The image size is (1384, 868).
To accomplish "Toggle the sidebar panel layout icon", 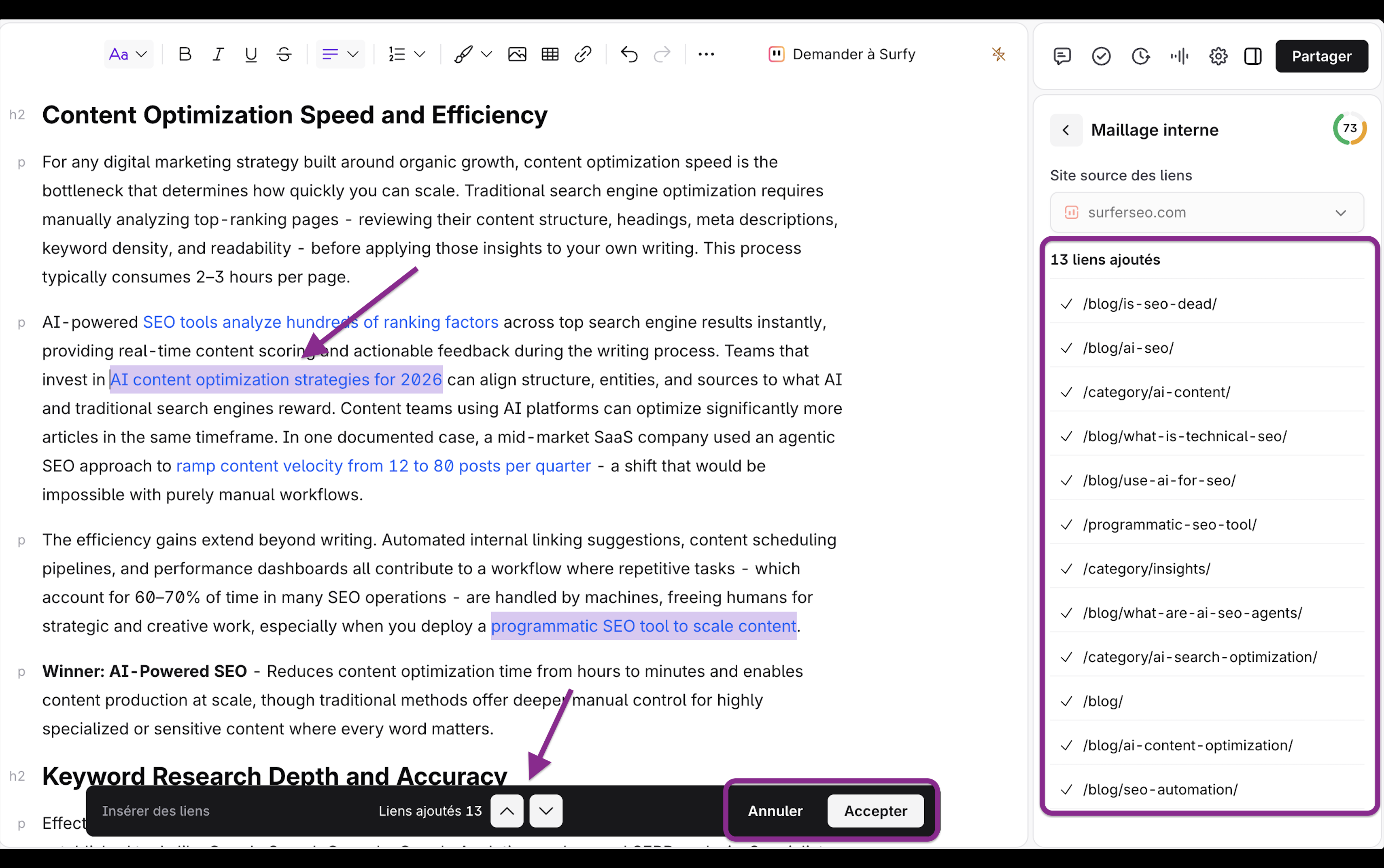I will click(x=1253, y=56).
